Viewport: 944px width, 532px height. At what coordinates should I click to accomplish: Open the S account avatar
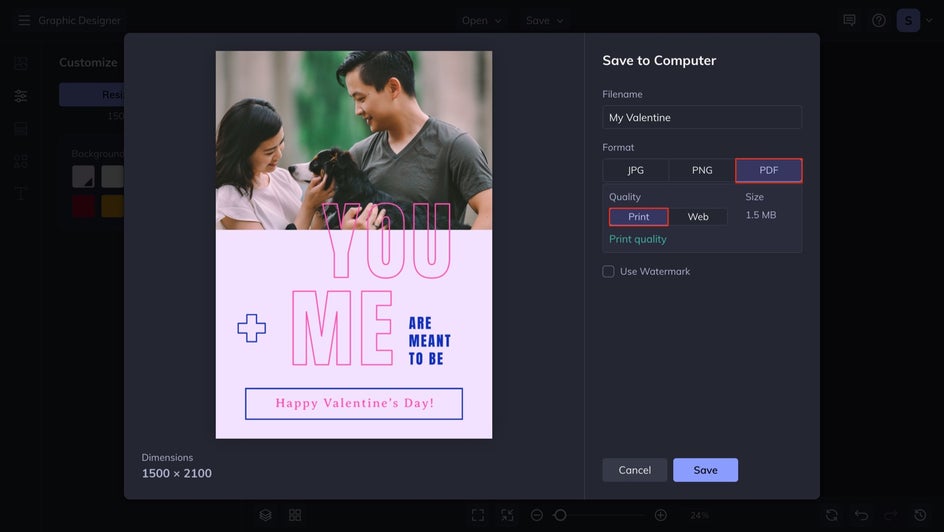908,20
